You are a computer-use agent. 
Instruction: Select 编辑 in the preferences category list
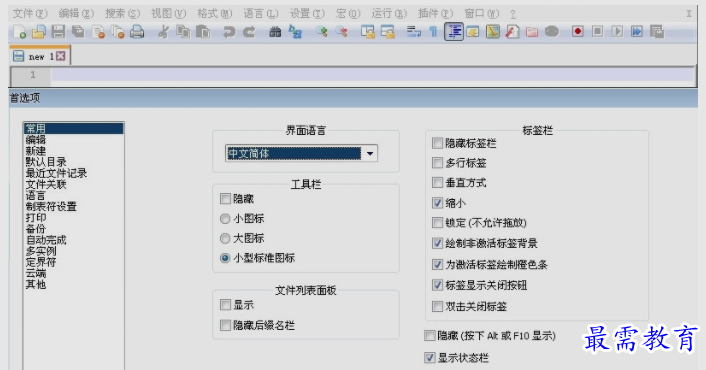(36, 140)
